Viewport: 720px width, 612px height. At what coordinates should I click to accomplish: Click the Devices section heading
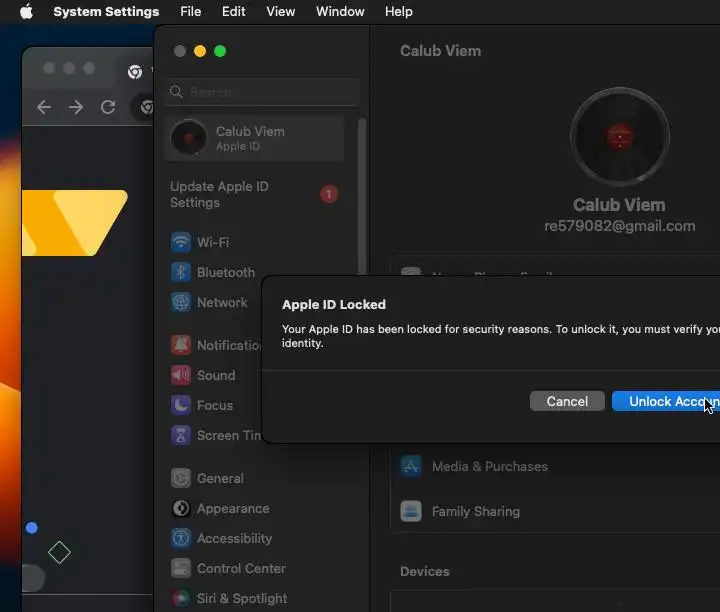425,572
